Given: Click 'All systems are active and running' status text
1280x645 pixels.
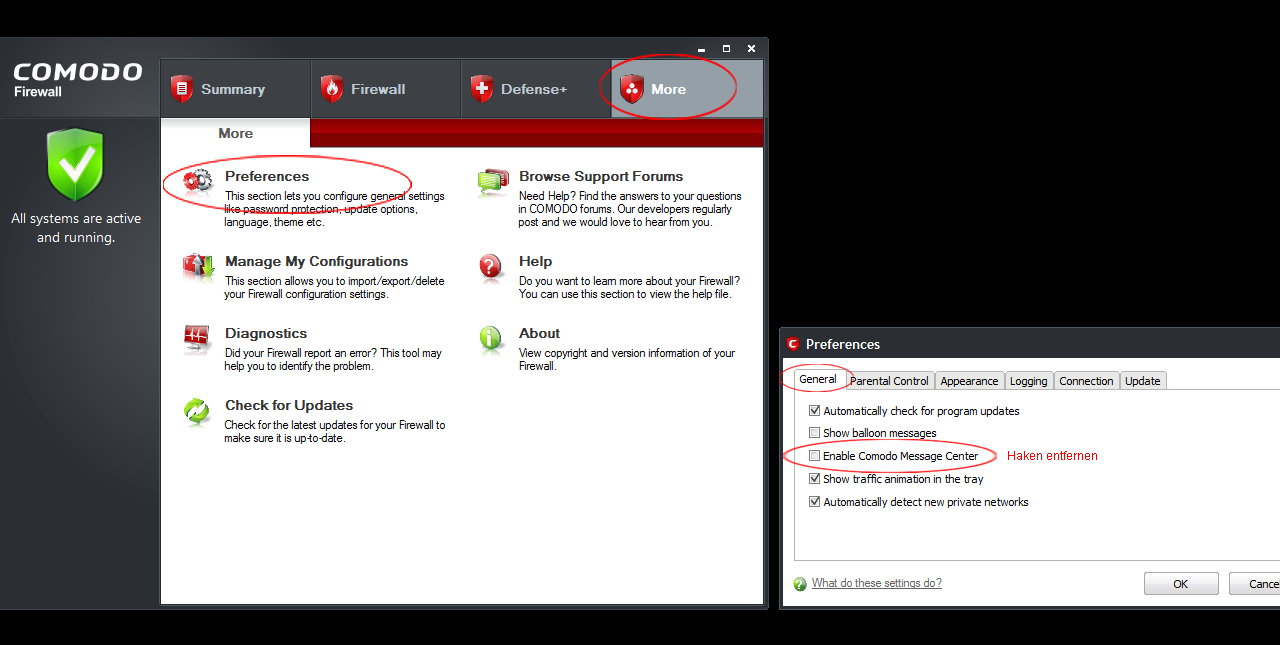Looking at the screenshot, I should [x=76, y=228].
